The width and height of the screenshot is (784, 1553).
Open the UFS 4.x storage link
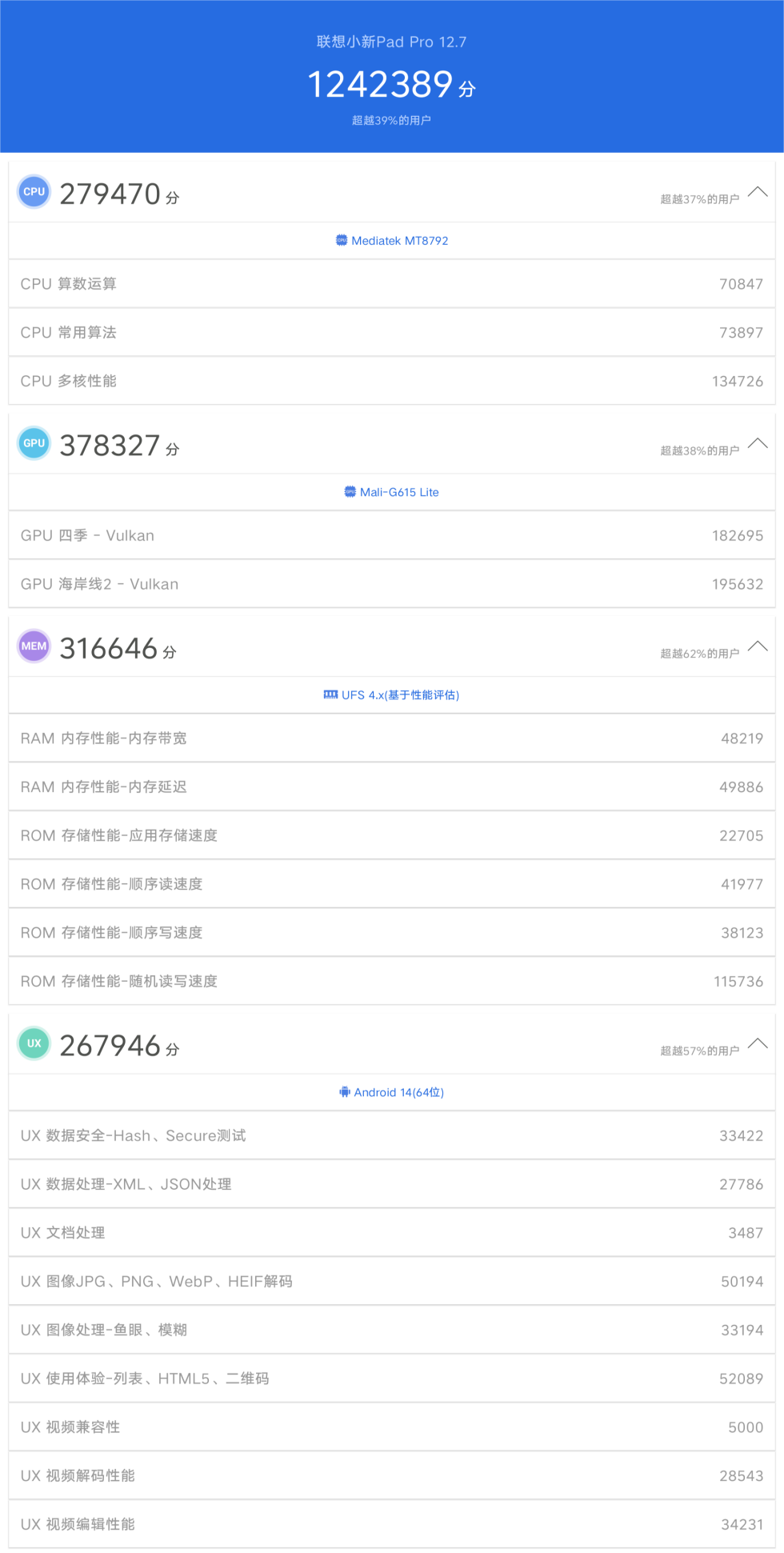coord(400,695)
